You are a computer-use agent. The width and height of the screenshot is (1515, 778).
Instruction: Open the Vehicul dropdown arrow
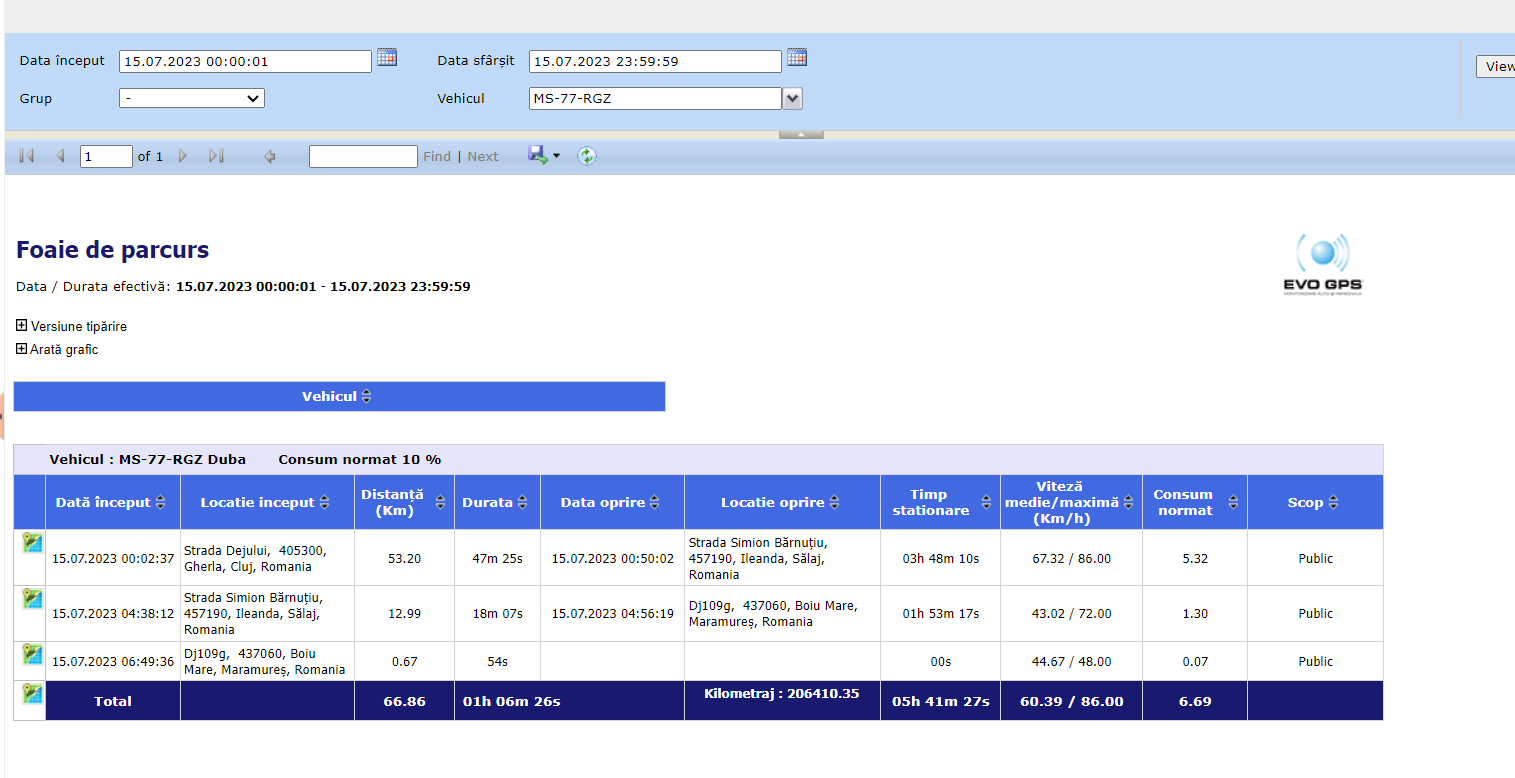pyautogui.click(x=792, y=98)
